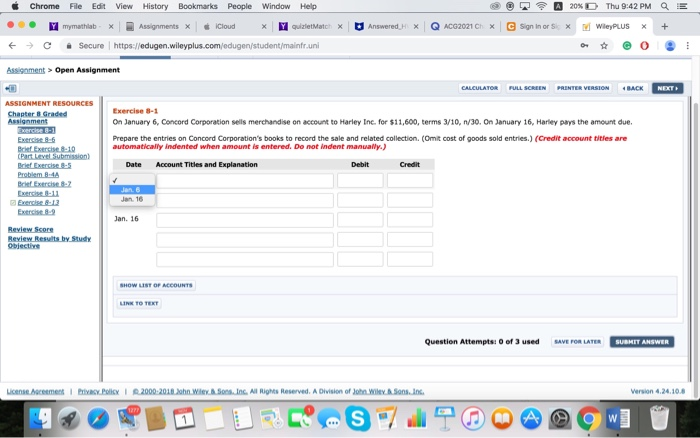Open the Privacy Policy link
700x438 pixels.
pyautogui.click(x=98, y=392)
